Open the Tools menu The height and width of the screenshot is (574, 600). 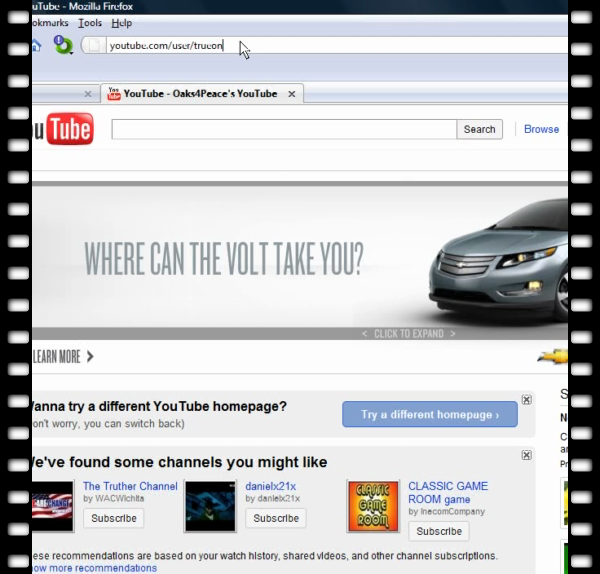point(90,23)
